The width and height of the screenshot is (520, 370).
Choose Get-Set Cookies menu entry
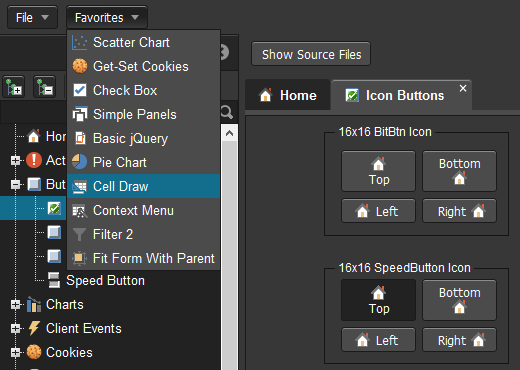[143, 66]
